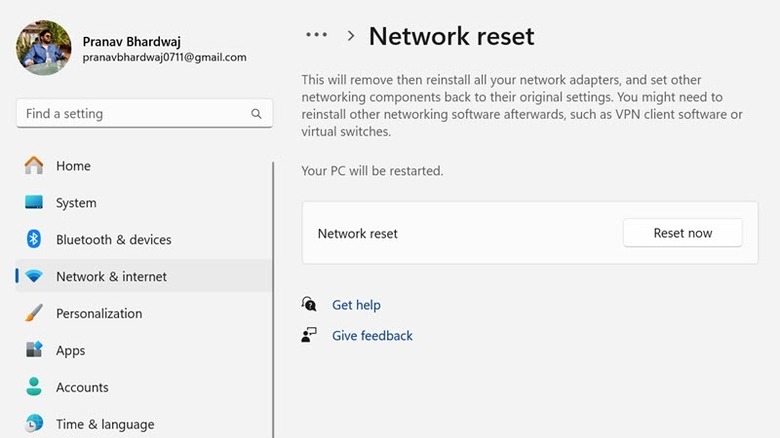
Task: Click the Give feedback icon
Action: 310,336
